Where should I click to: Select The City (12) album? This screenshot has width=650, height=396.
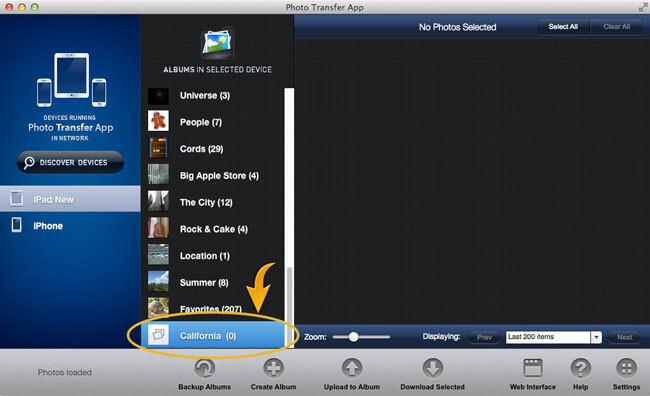(213, 202)
